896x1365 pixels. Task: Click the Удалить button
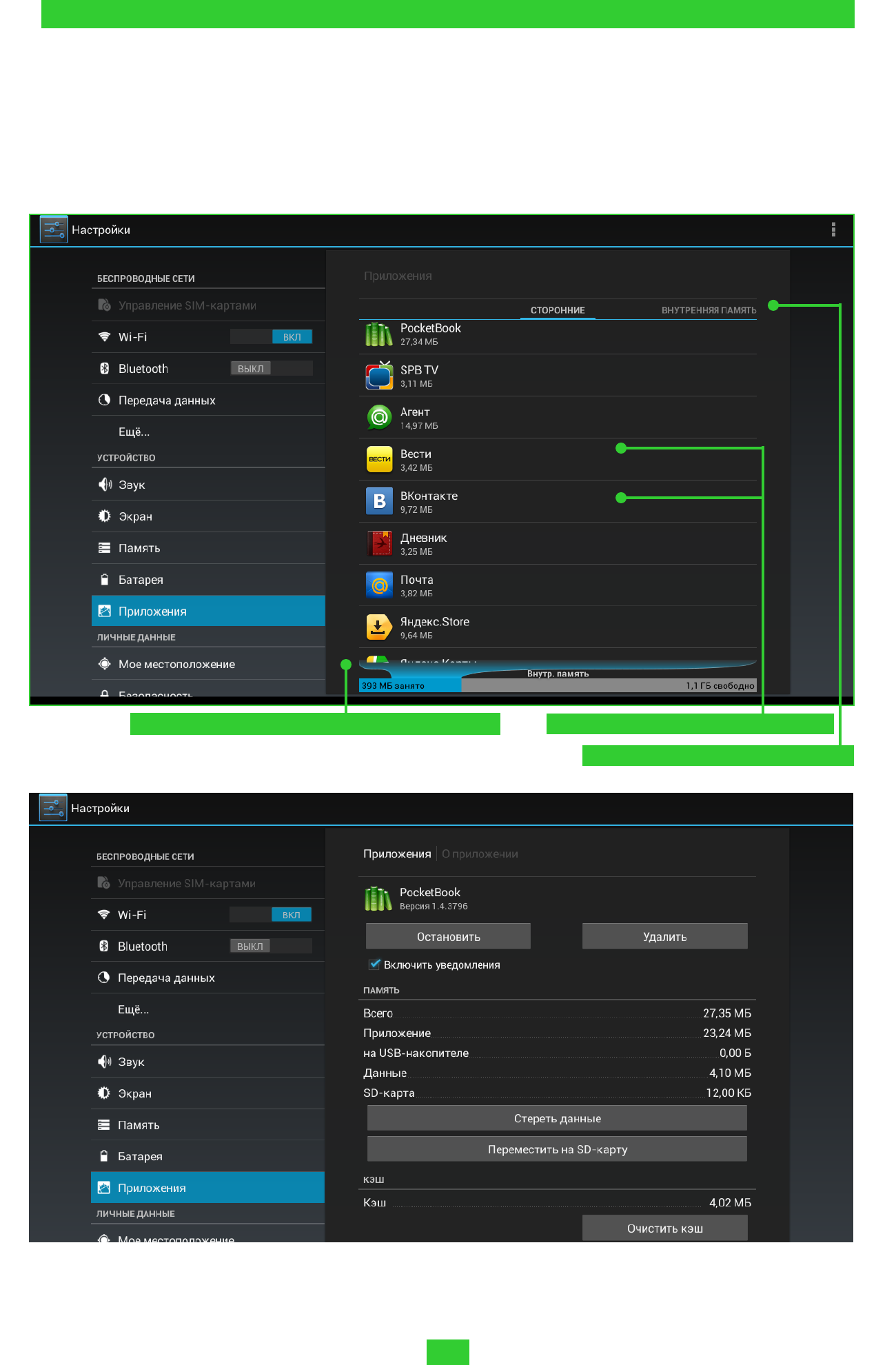click(x=664, y=937)
